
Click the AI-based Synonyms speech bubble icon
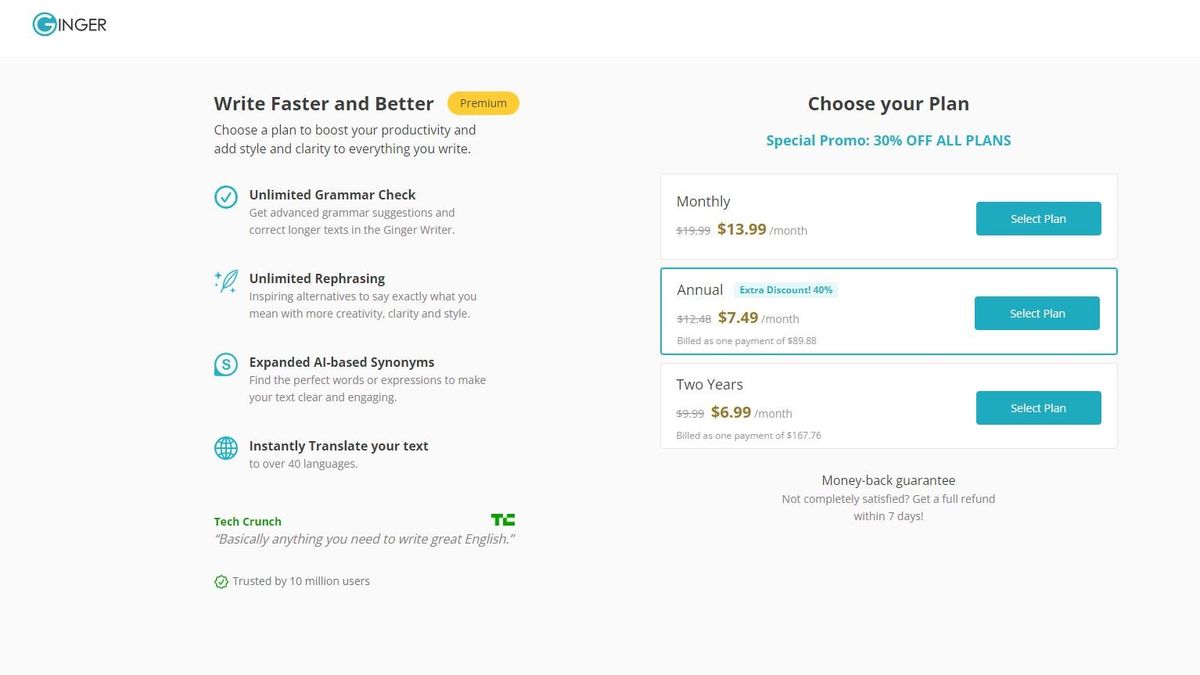(x=226, y=366)
